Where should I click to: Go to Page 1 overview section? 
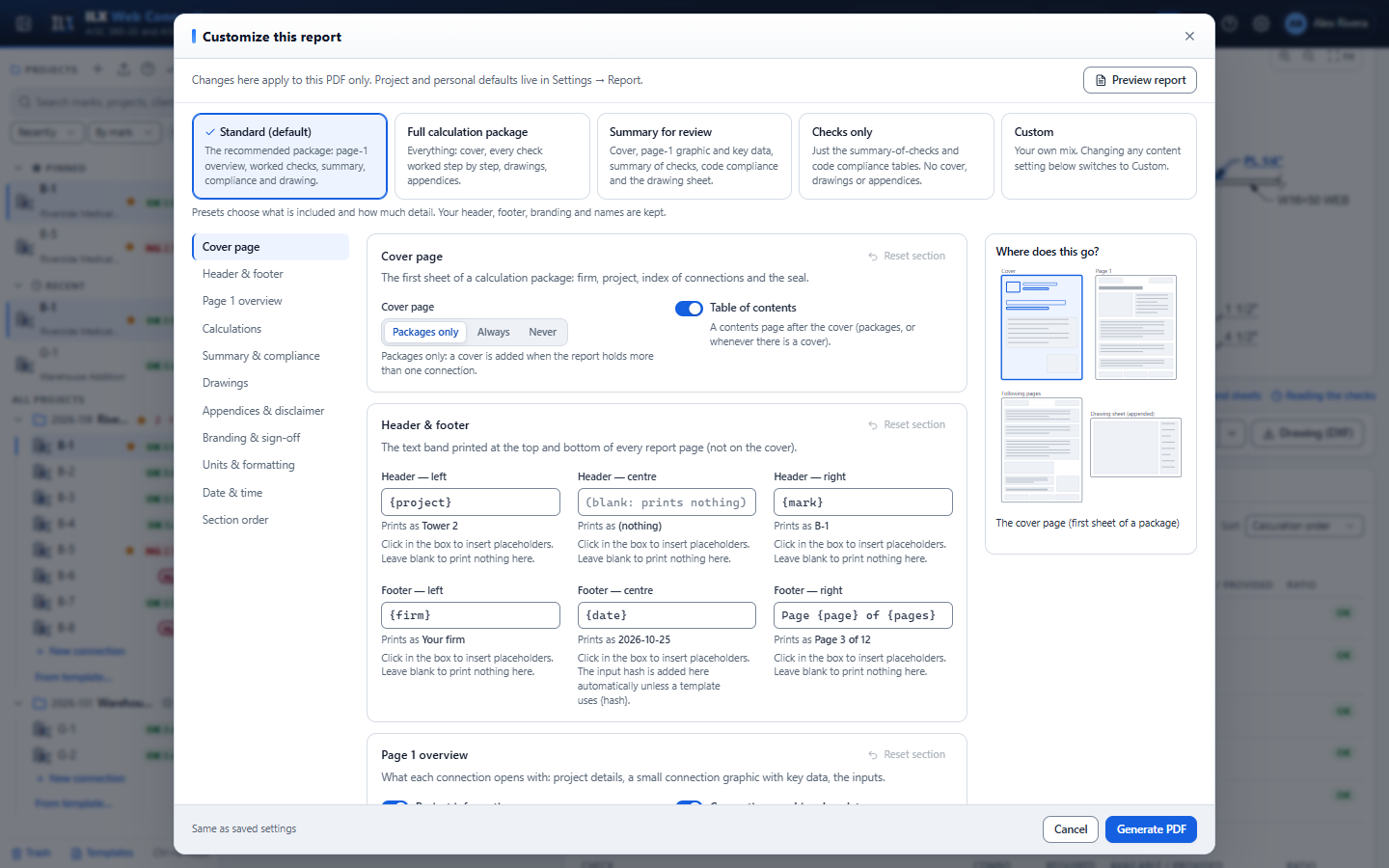pos(270,301)
